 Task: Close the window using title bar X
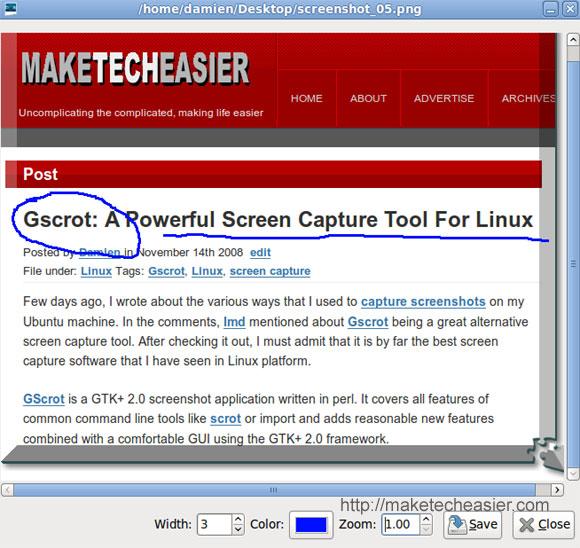(x=570, y=9)
